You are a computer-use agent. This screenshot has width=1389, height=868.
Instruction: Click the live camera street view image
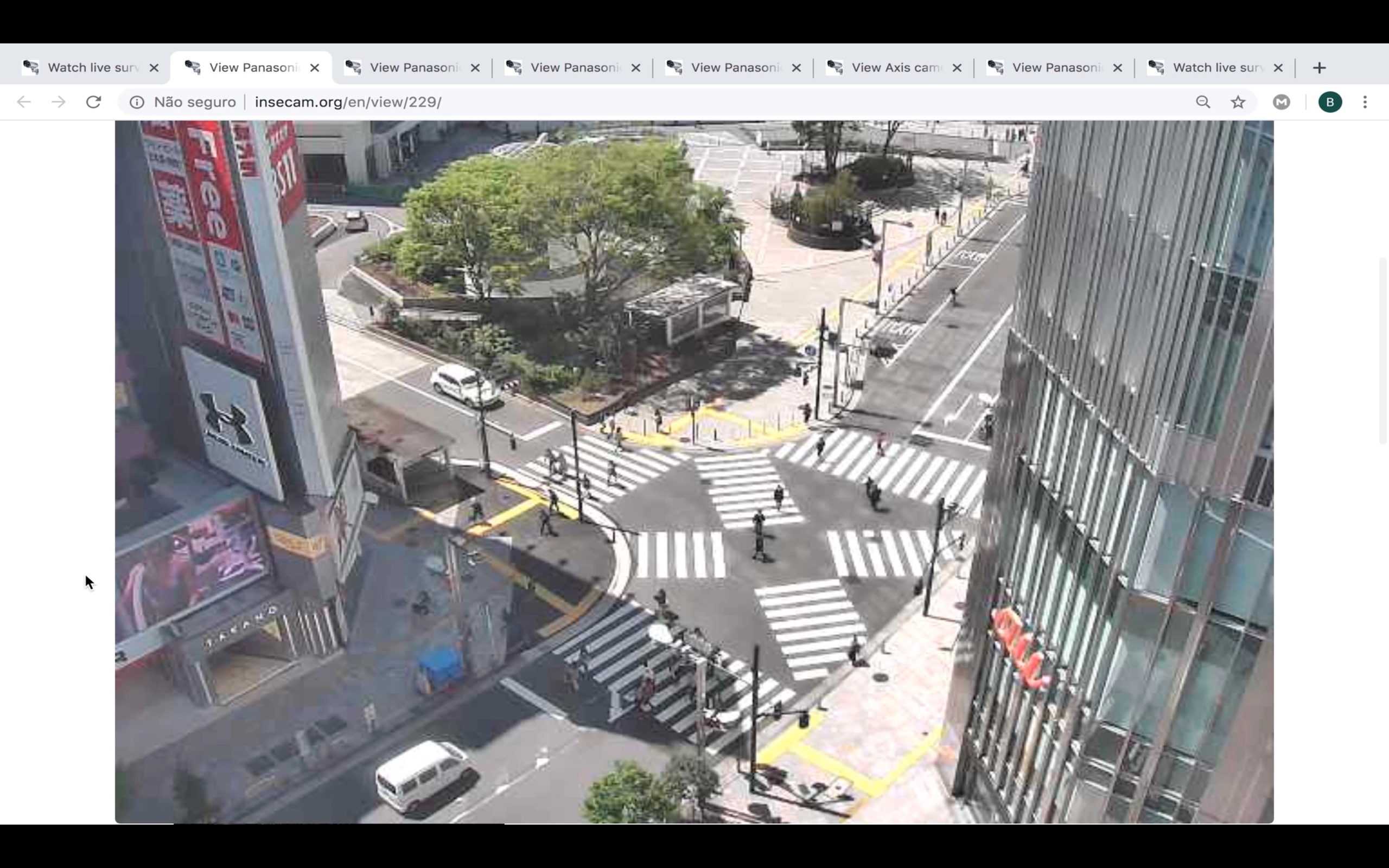[693, 471]
